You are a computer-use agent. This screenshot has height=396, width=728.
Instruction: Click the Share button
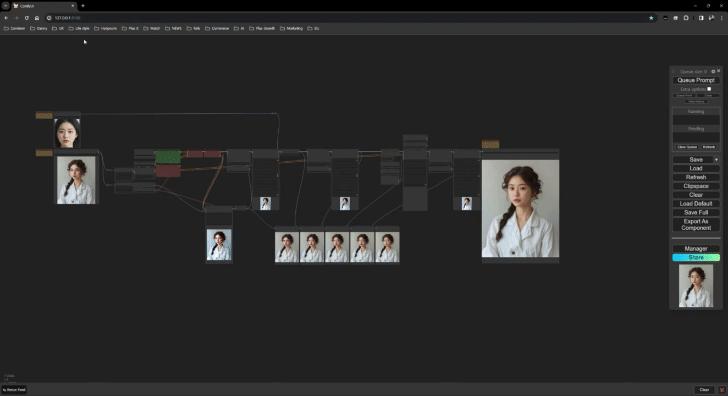pyautogui.click(x=696, y=257)
